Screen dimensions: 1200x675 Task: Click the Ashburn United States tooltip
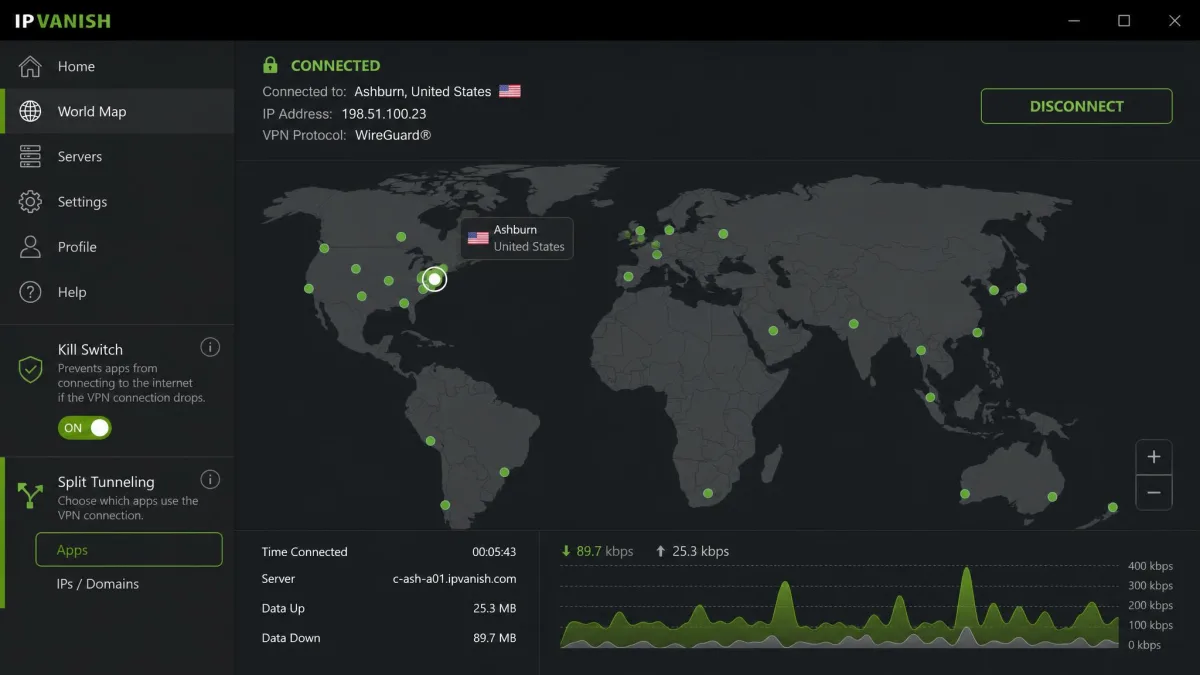point(517,238)
